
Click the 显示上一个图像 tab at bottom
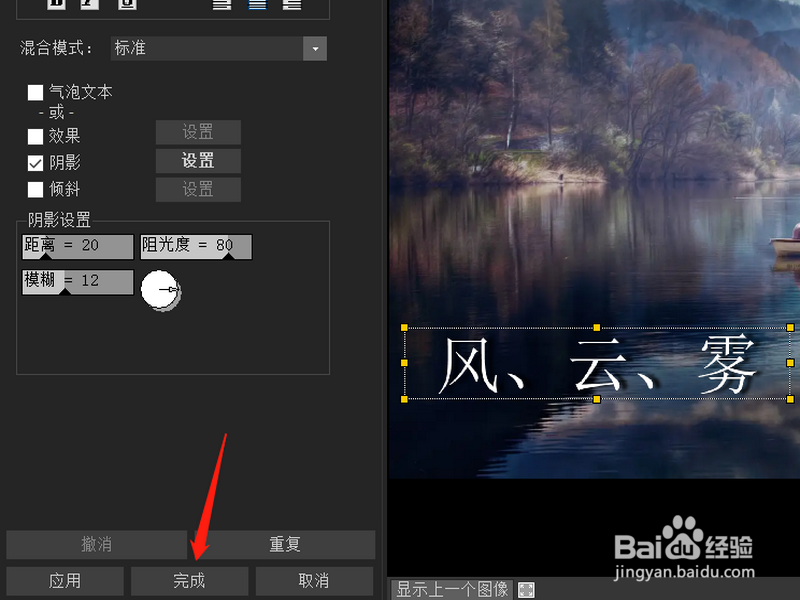(x=448, y=588)
